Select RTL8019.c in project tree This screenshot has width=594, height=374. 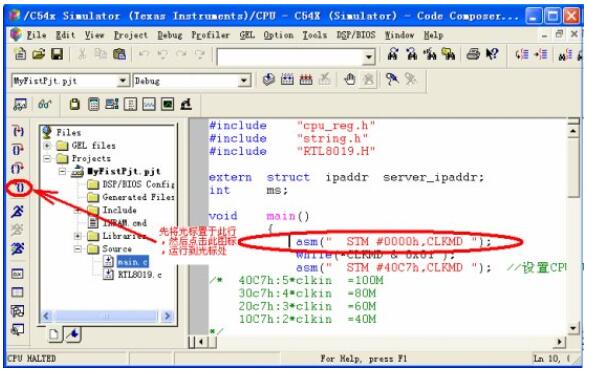coord(139,274)
